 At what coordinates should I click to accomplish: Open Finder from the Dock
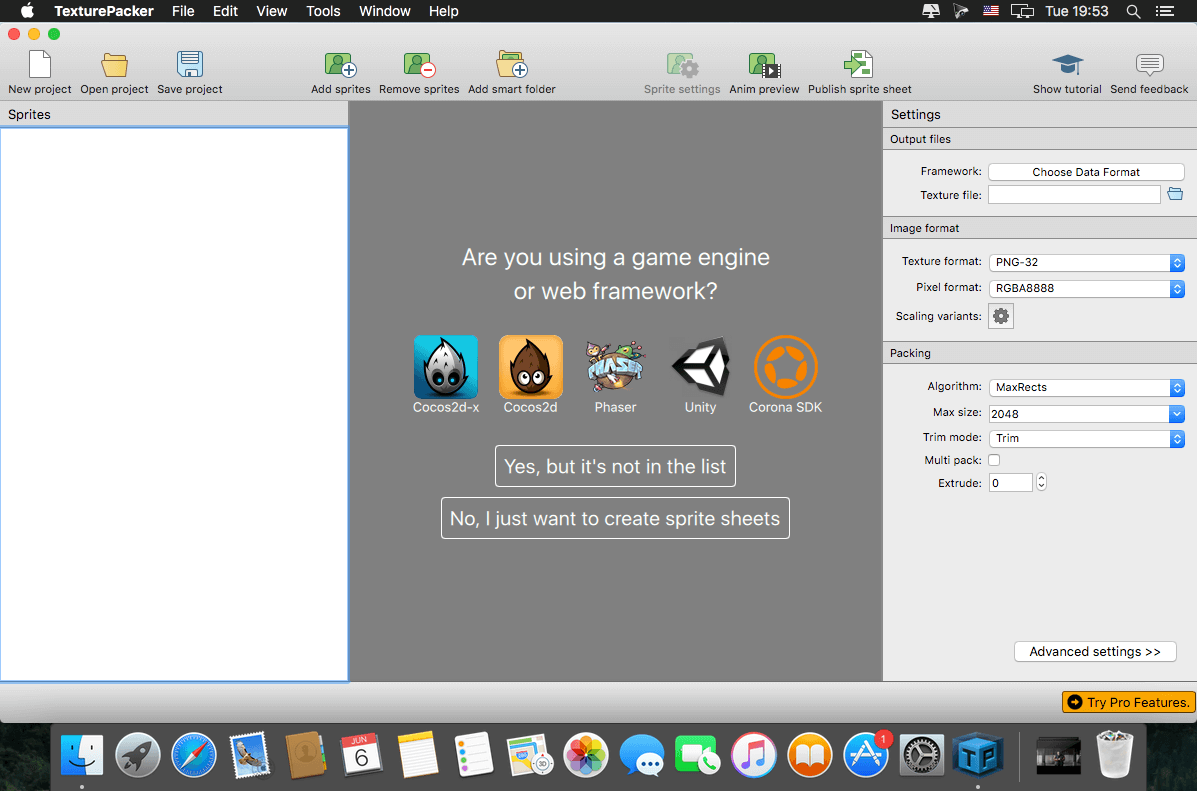[x=82, y=755]
